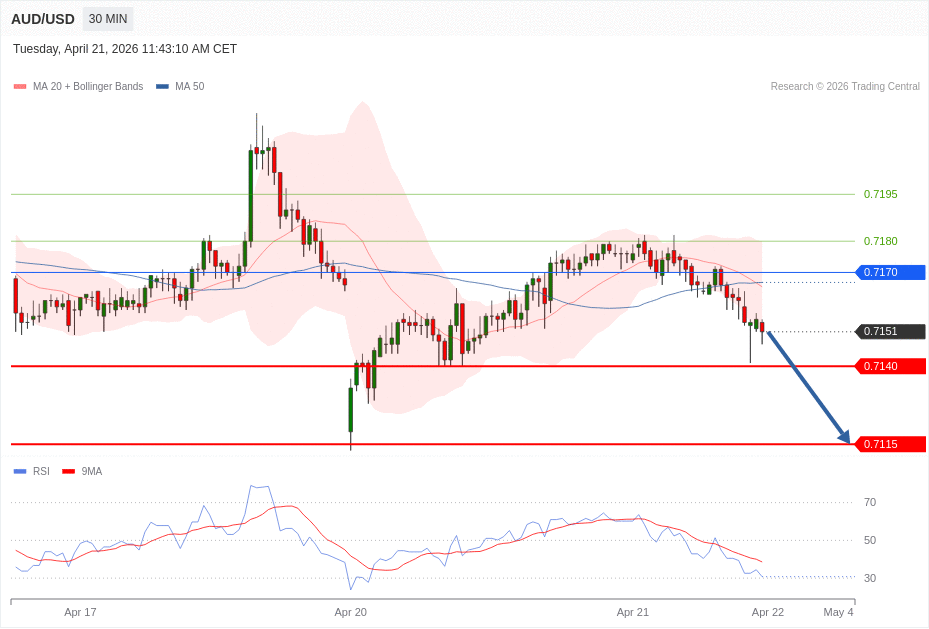Image resolution: width=929 pixels, height=629 pixels.
Task: Click the green 0.7195 resistance label
Action: (x=880, y=194)
